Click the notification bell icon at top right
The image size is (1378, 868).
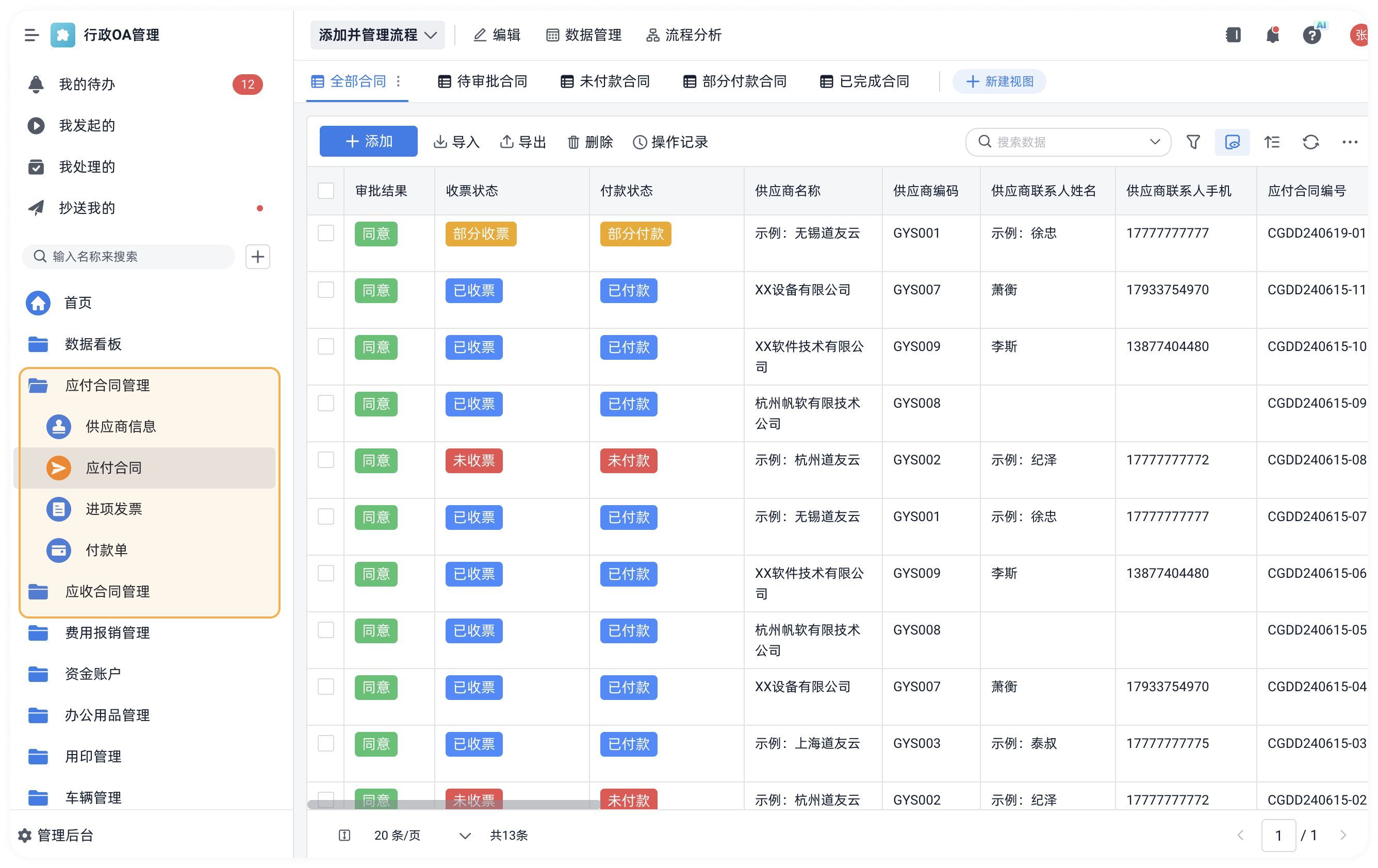point(1272,35)
